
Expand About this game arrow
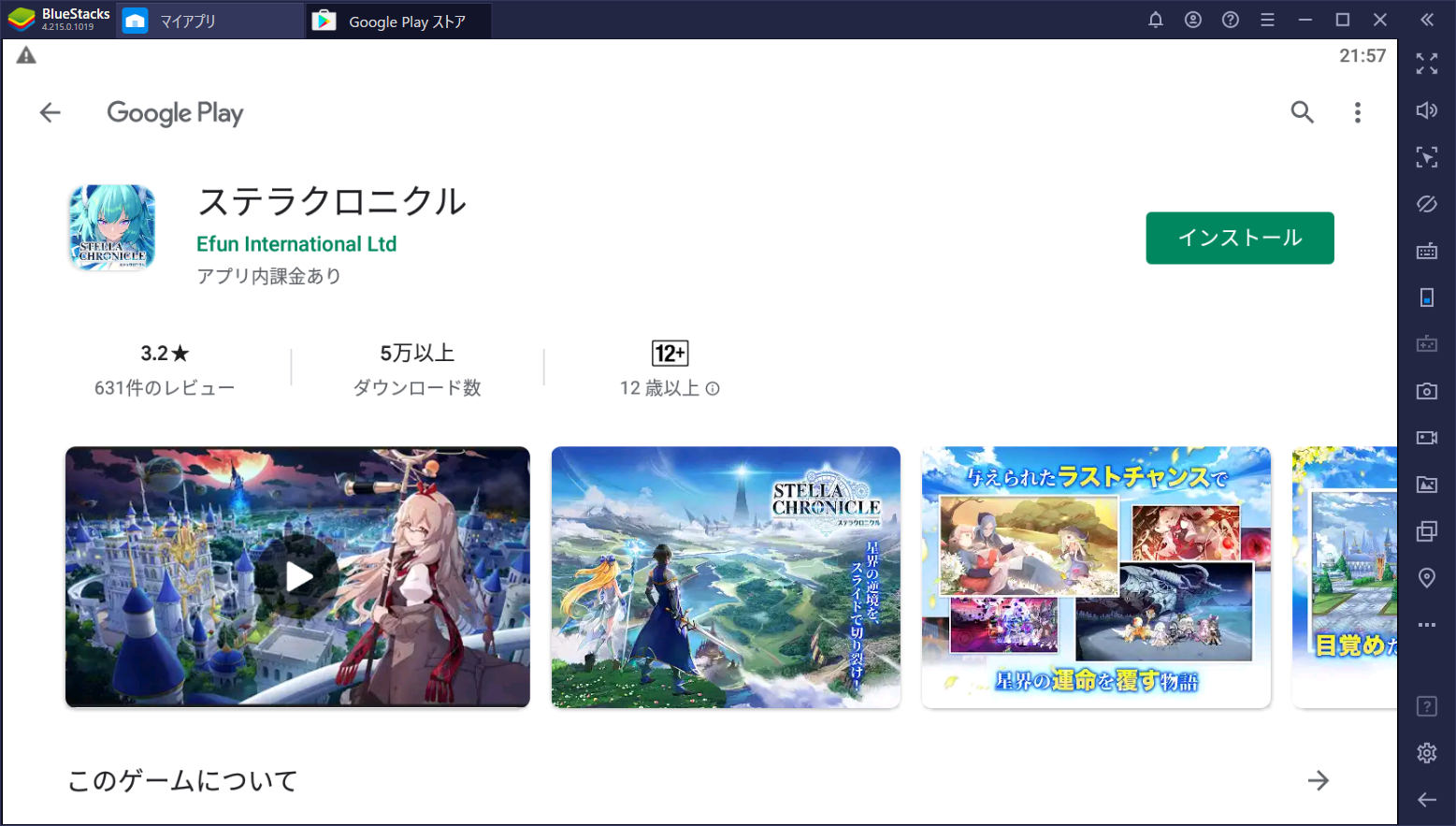tap(1318, 780)
